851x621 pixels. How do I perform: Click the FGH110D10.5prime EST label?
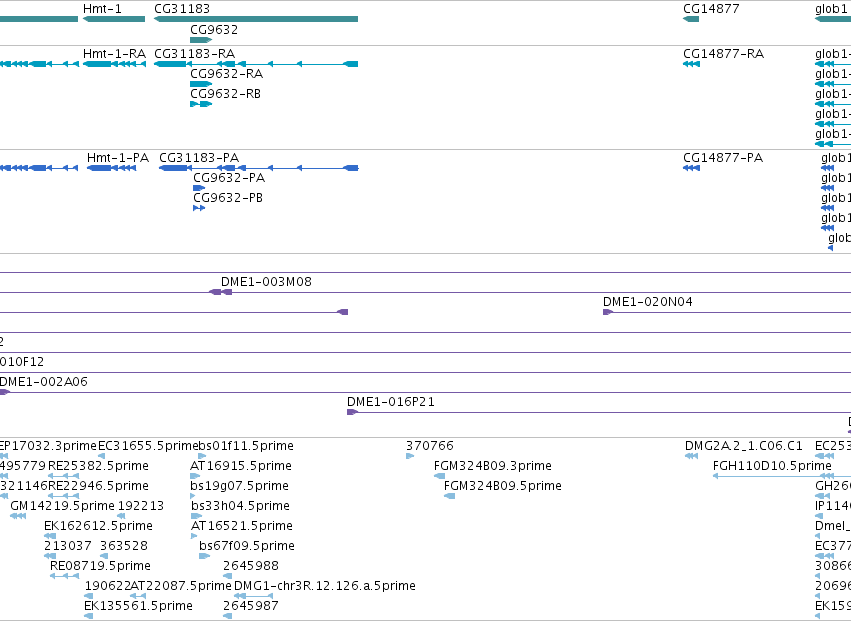tap(772, 466)
